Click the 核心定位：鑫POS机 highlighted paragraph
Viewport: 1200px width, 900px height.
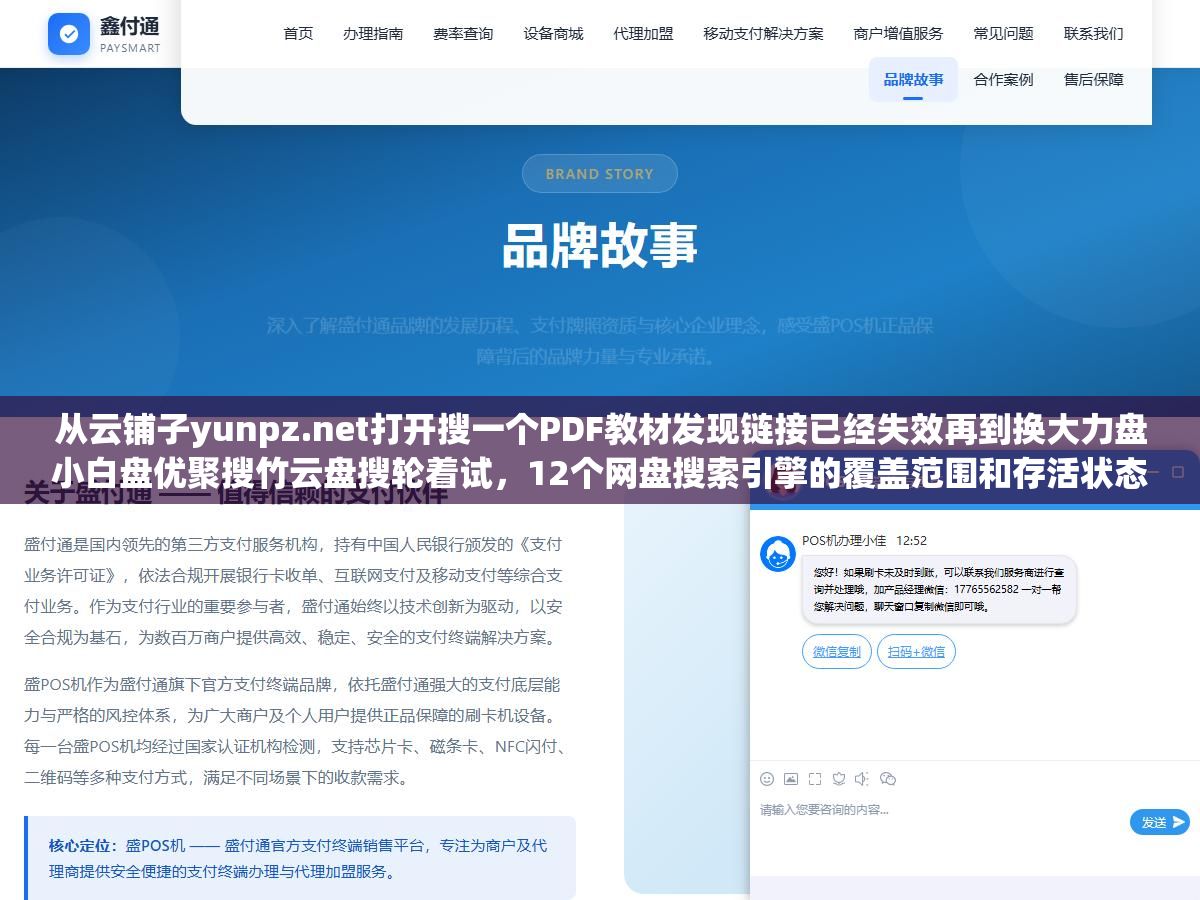(300, 858)
